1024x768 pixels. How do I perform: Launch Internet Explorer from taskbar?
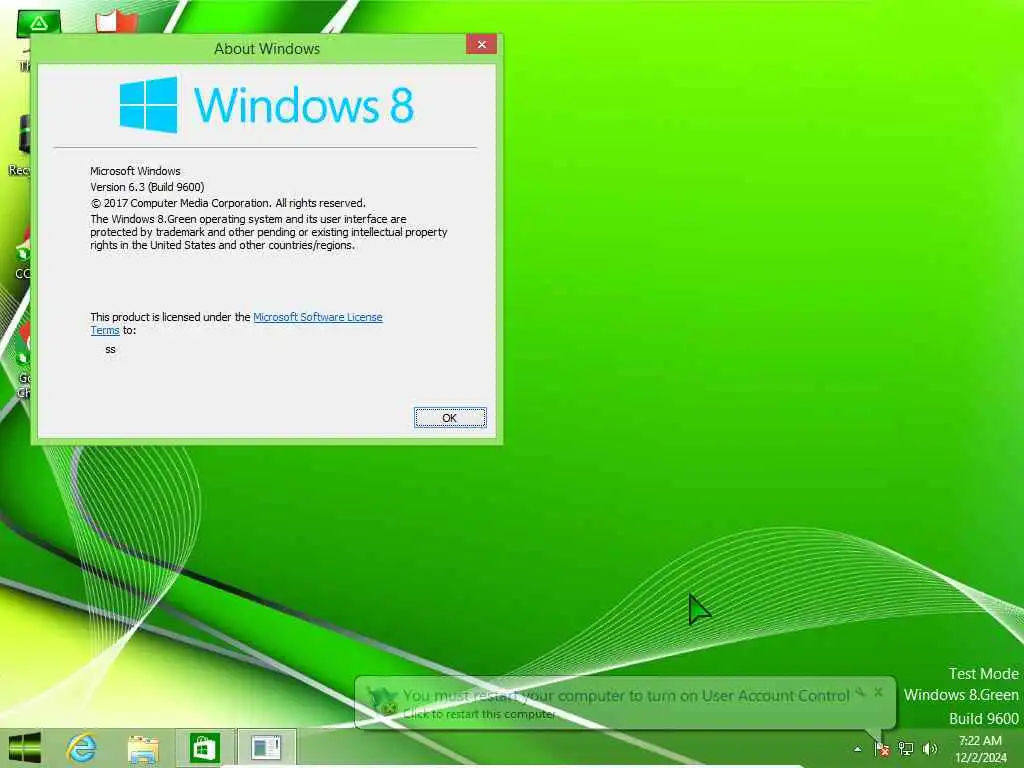82,748
